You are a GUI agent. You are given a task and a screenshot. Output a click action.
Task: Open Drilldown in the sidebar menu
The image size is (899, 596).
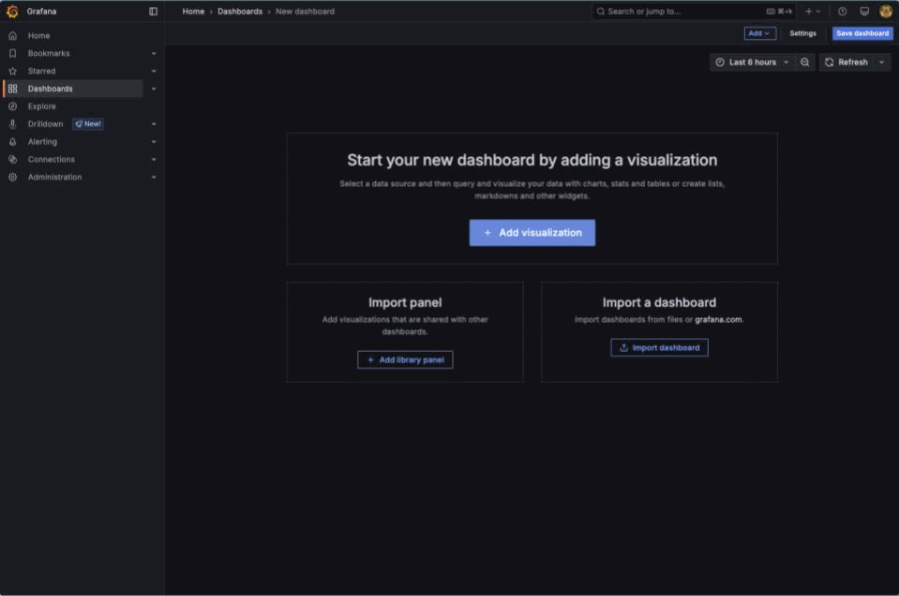[x=45, y=124]
